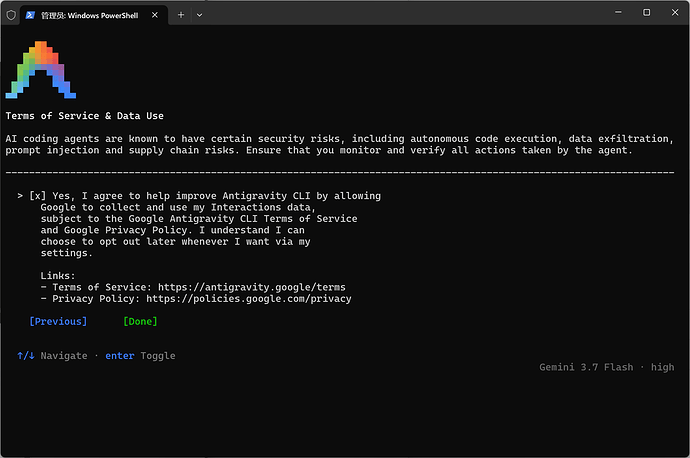Screen dimensions: 690x458
Task: Click the [Done] button
Action: 140,322
